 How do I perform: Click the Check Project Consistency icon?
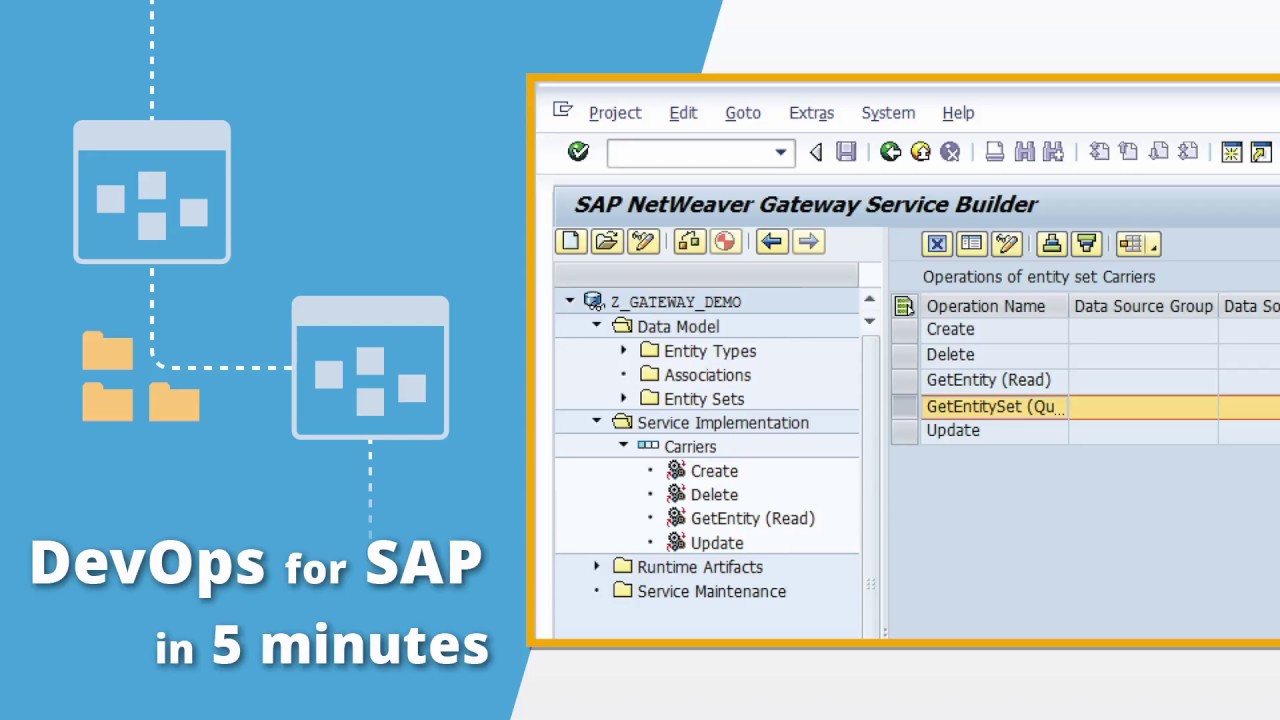[x=689, y=241]
